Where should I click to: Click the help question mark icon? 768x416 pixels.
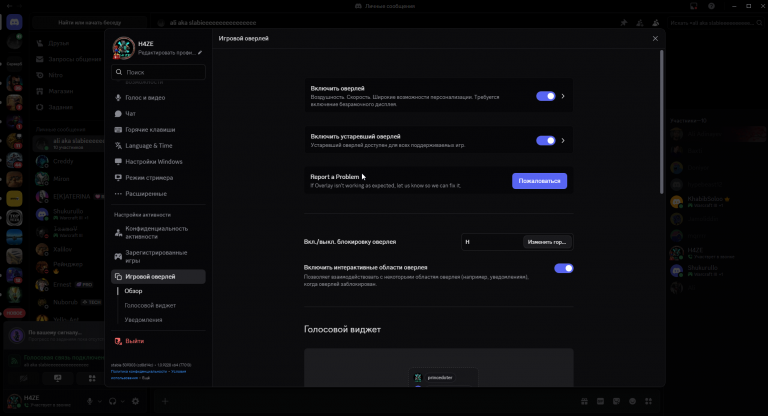coord(711,6)
